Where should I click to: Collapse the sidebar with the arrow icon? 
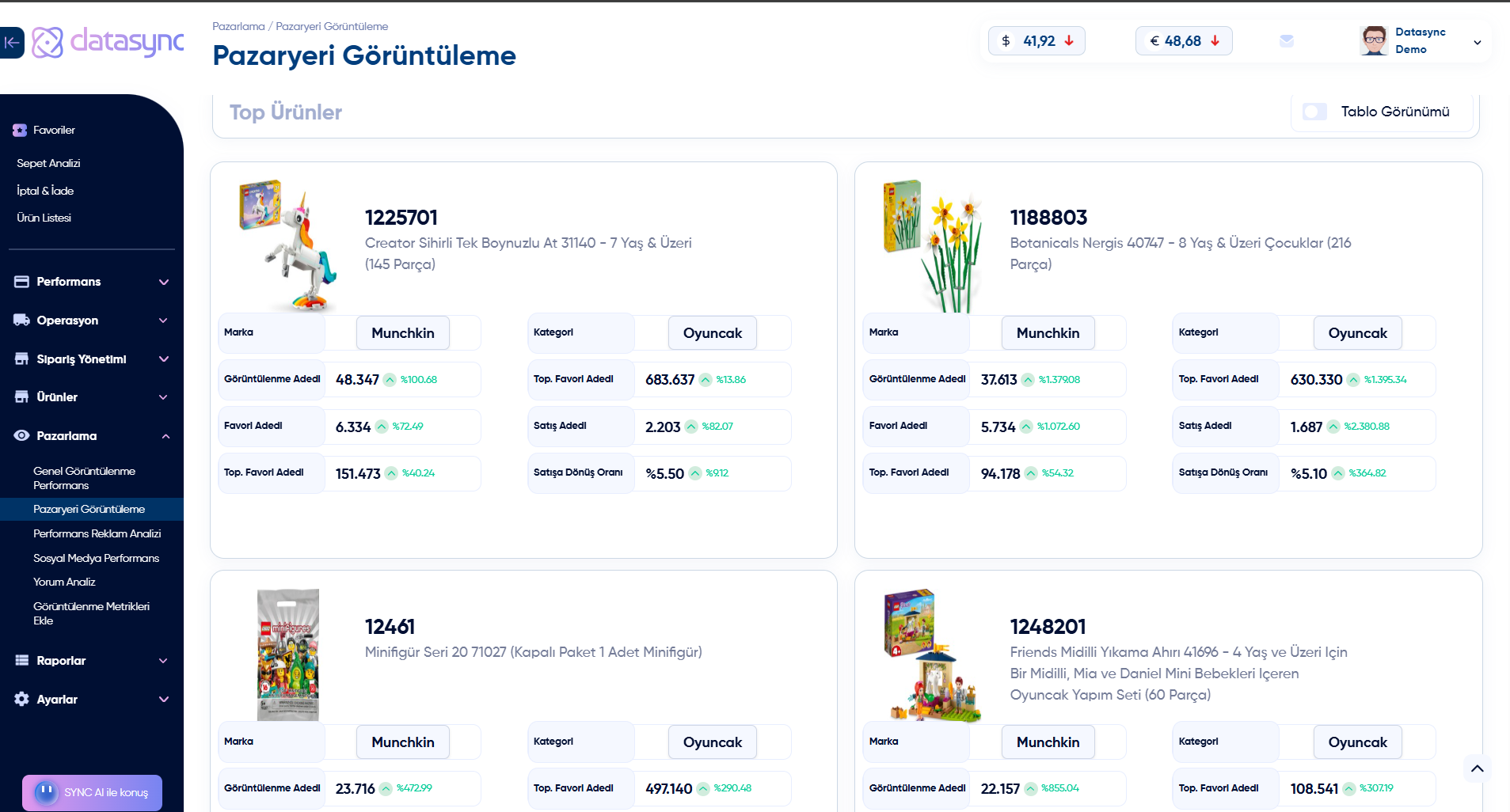pos(12,43)
